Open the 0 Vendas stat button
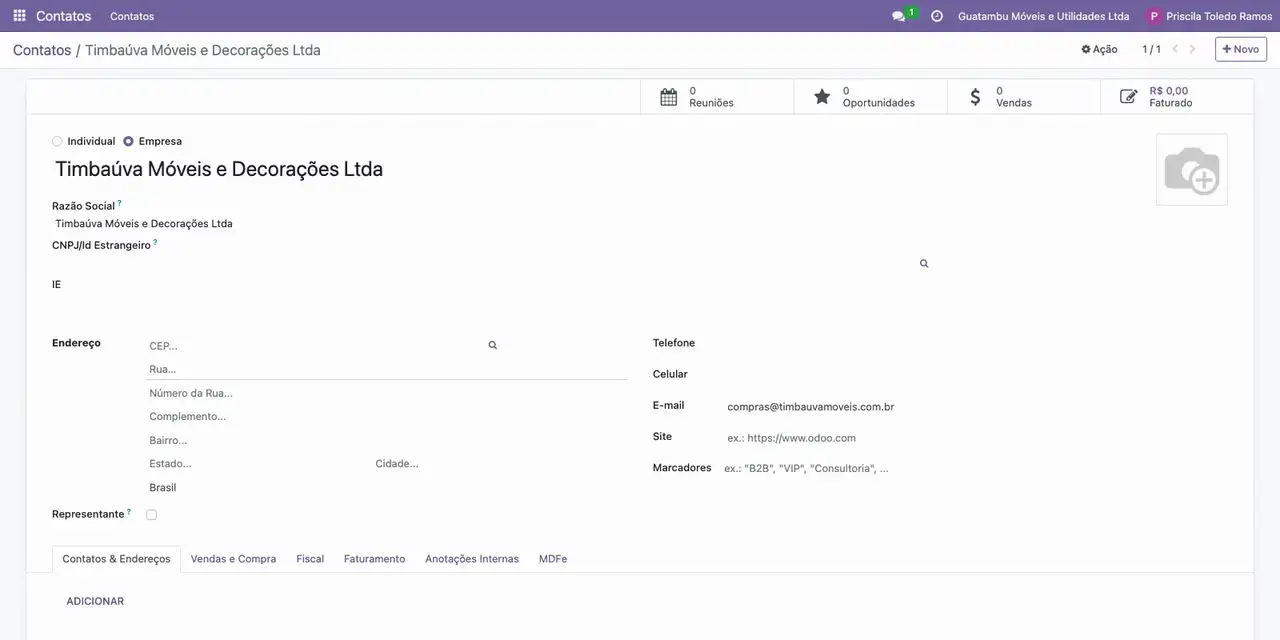1280x640 pixels. coord(1024,97)
